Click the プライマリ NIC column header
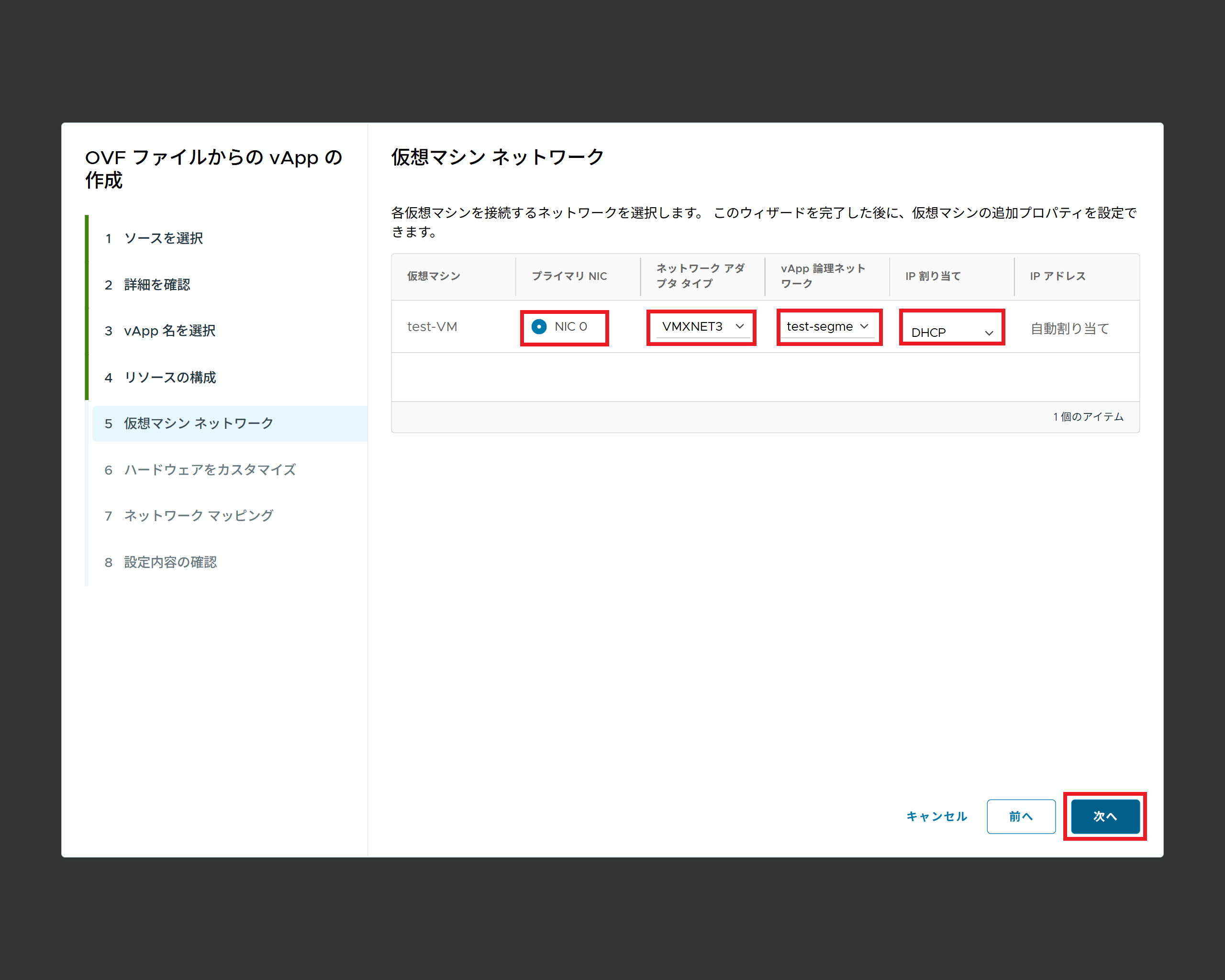Screen dimensions: 1225x980 pos(569,276)
